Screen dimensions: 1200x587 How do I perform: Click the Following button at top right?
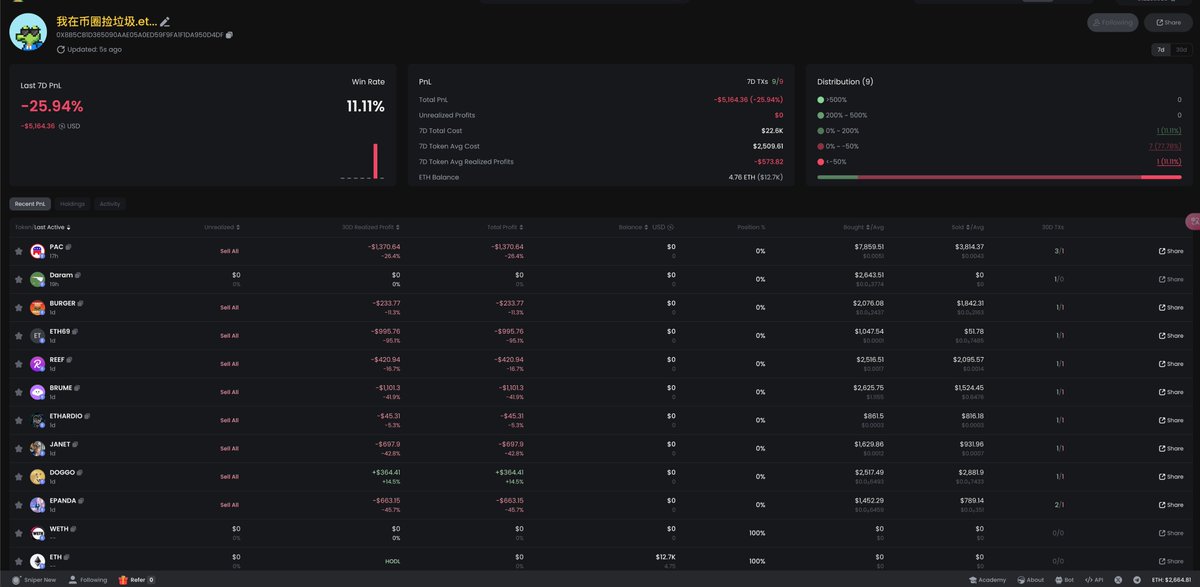(x=1112, y=22)
